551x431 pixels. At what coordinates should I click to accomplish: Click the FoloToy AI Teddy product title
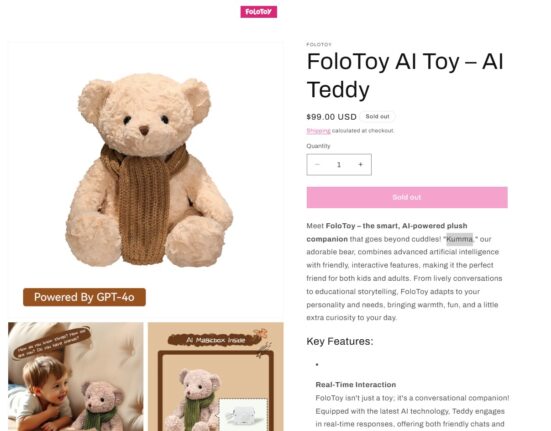click(x=405, y=75)
